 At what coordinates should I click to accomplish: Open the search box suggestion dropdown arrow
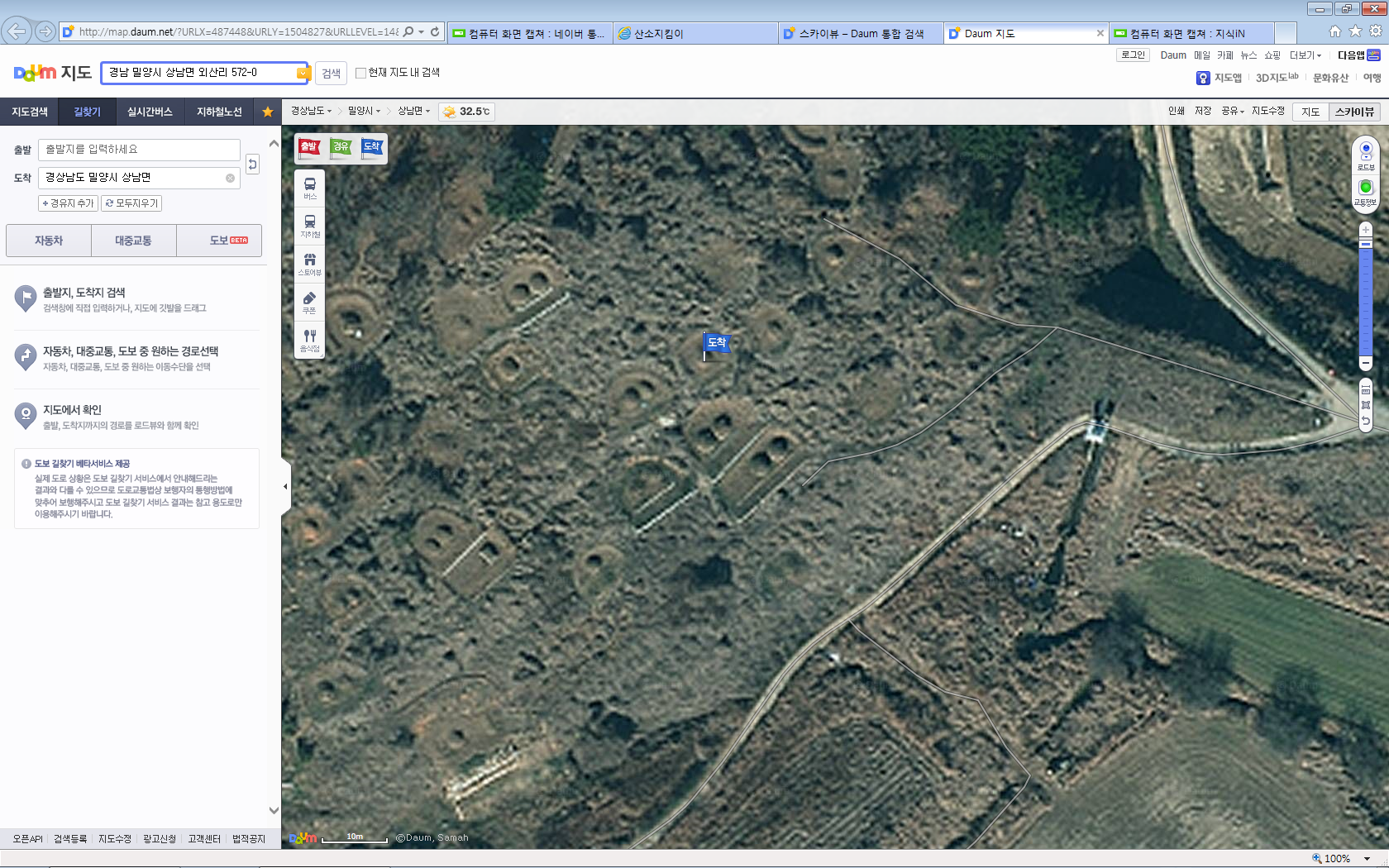(303, 74)
